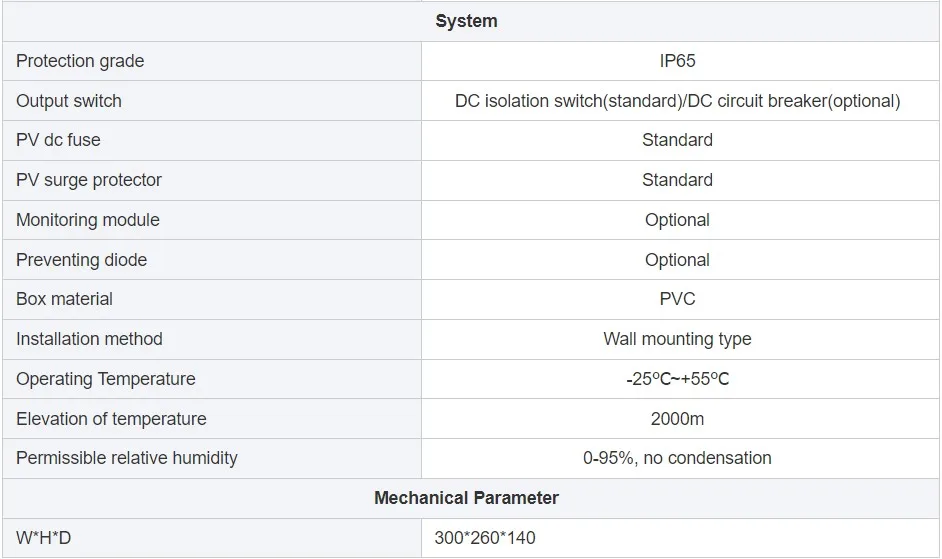Screen dimensions: 942x559
Task: Select the Permissible relative humidity label
Action: point(127,458)
